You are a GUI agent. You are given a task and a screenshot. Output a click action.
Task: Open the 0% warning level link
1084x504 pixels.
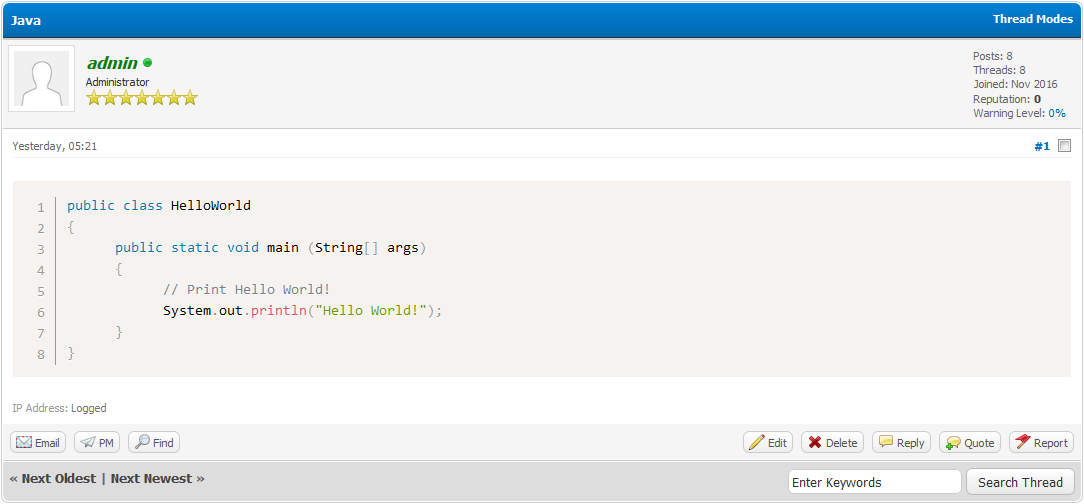pyautogui.click(x=1056, y=113)
